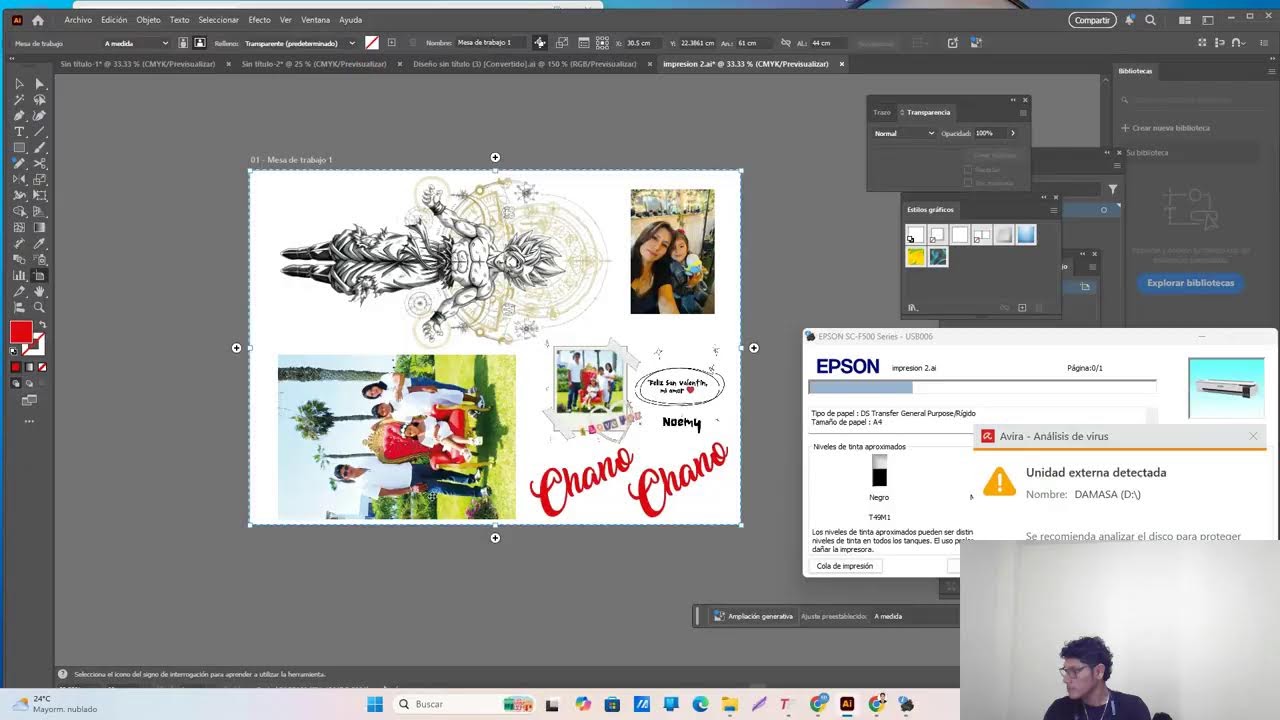
Task: Toggle the Recortar checkbox in Transparencia
Action: coord(967,170)
